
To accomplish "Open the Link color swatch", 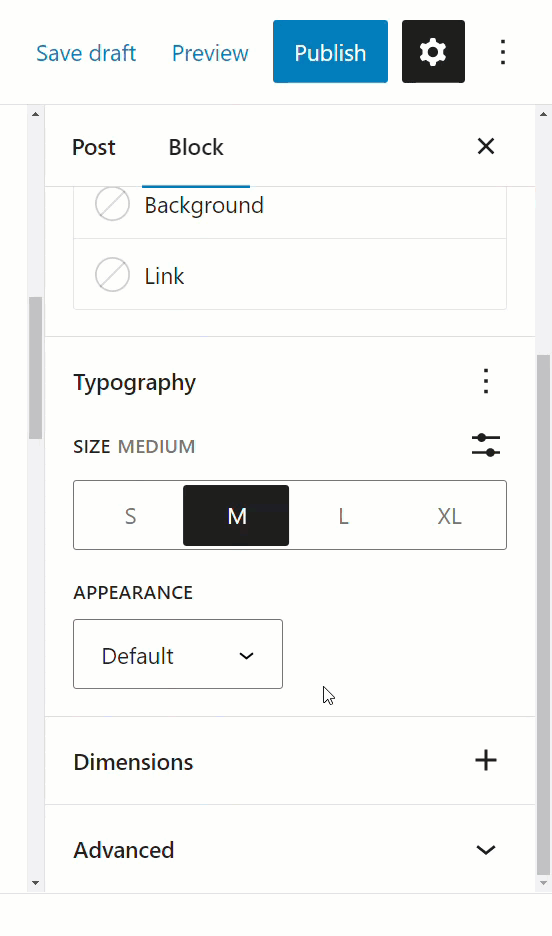I will 290,275.
